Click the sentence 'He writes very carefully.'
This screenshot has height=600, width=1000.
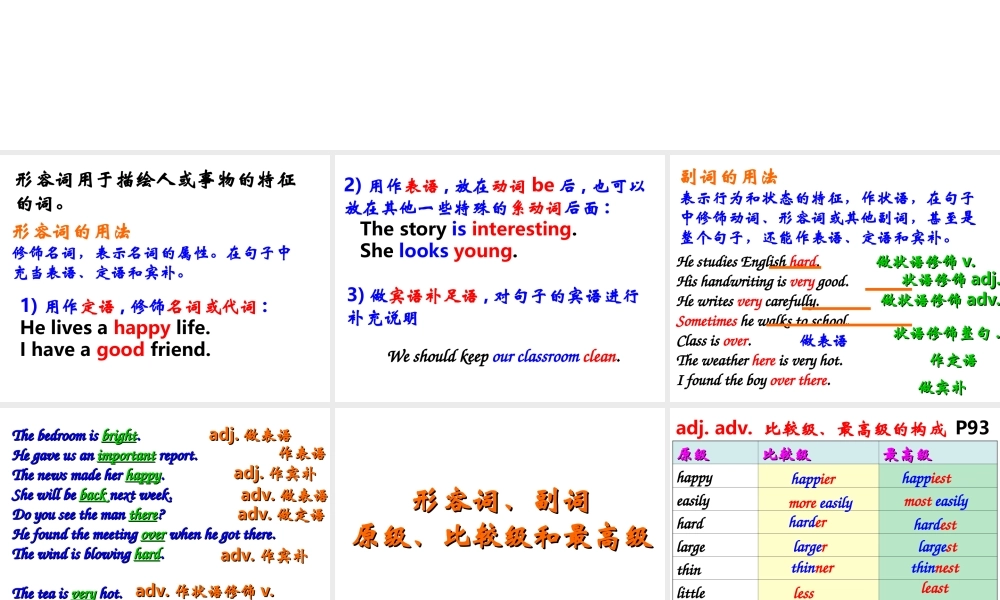[x=747, y=301]
